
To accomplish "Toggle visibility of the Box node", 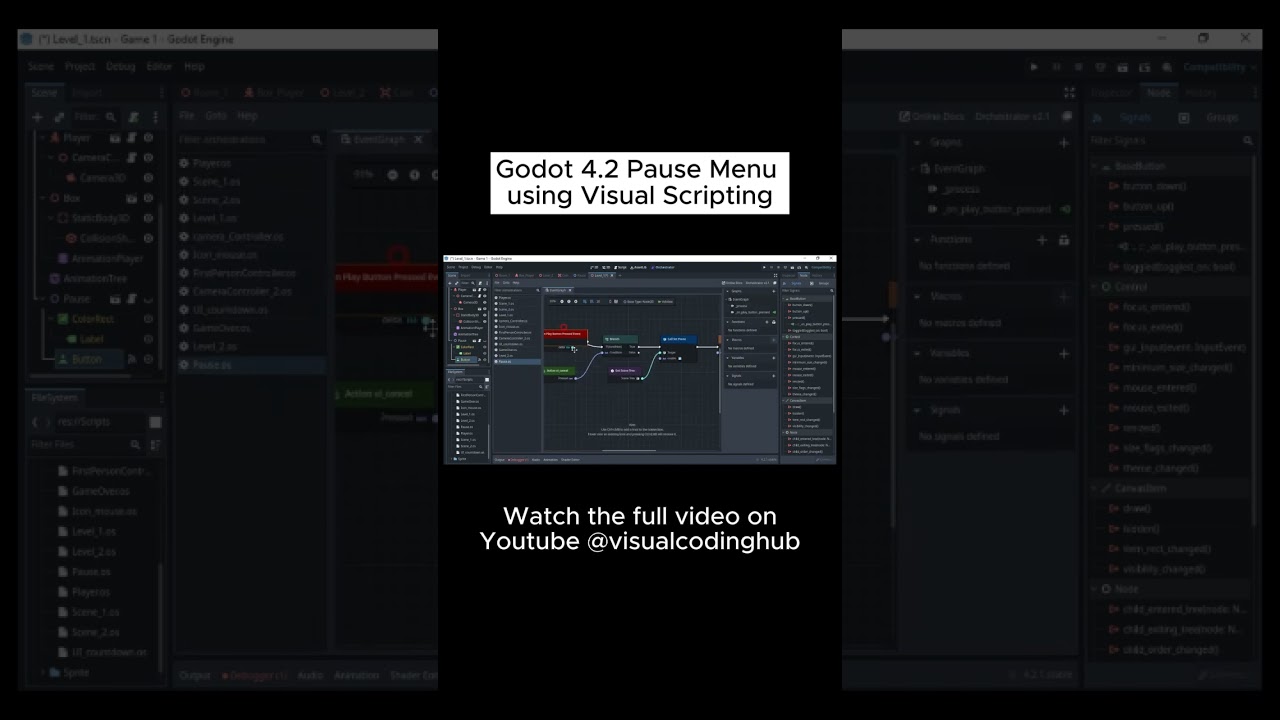I will [x=148, y=198].
